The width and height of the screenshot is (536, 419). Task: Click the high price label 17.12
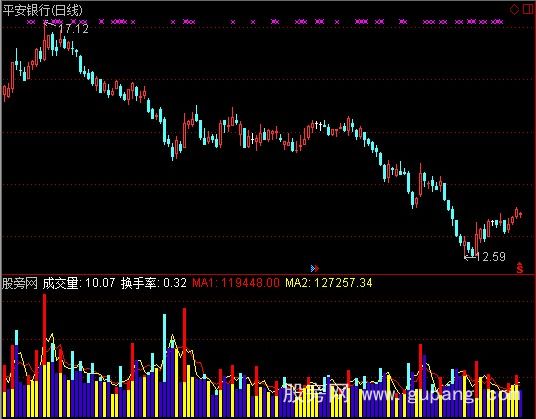click(x=73, y=29)
